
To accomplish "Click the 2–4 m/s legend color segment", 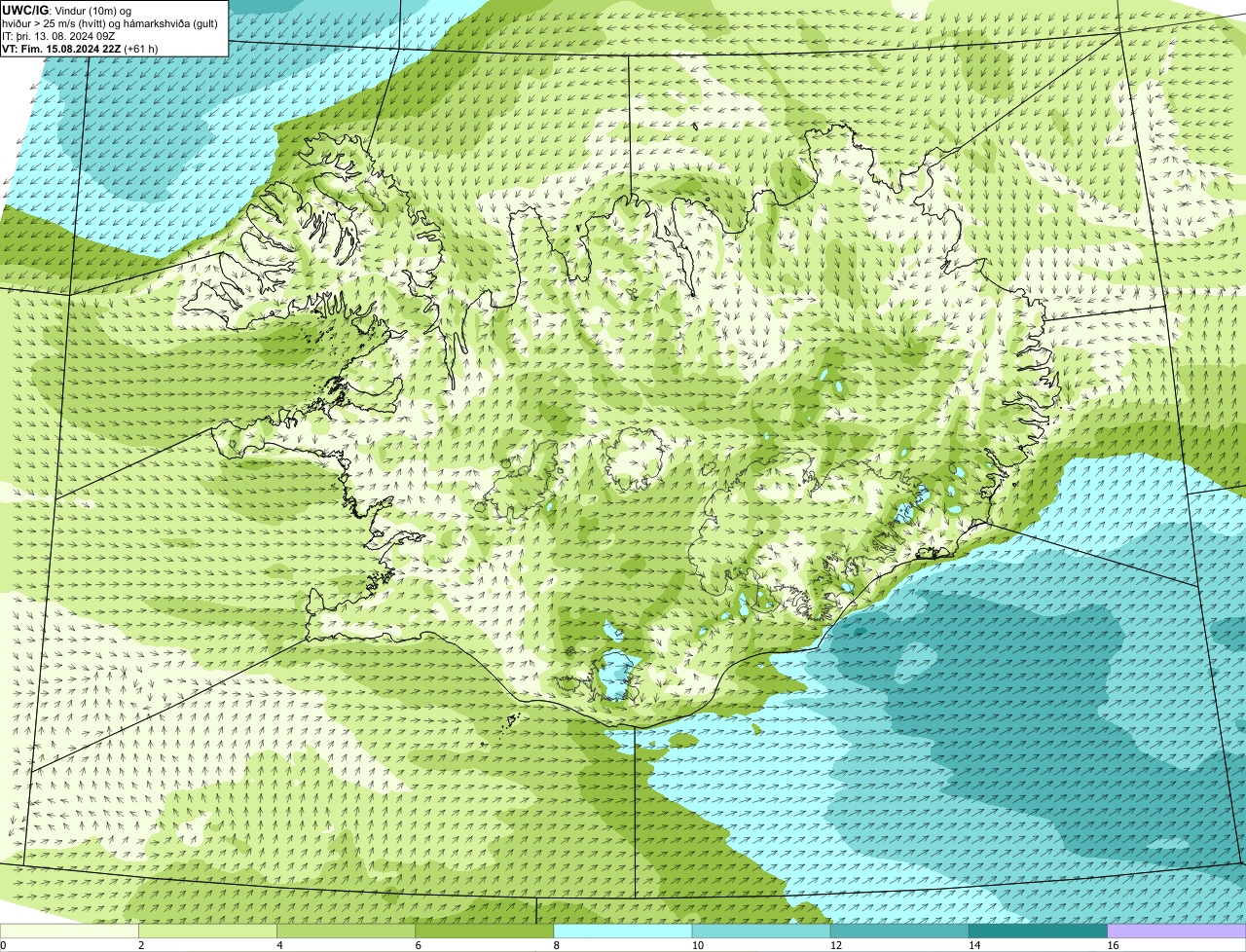I will (x=208, y=932).
